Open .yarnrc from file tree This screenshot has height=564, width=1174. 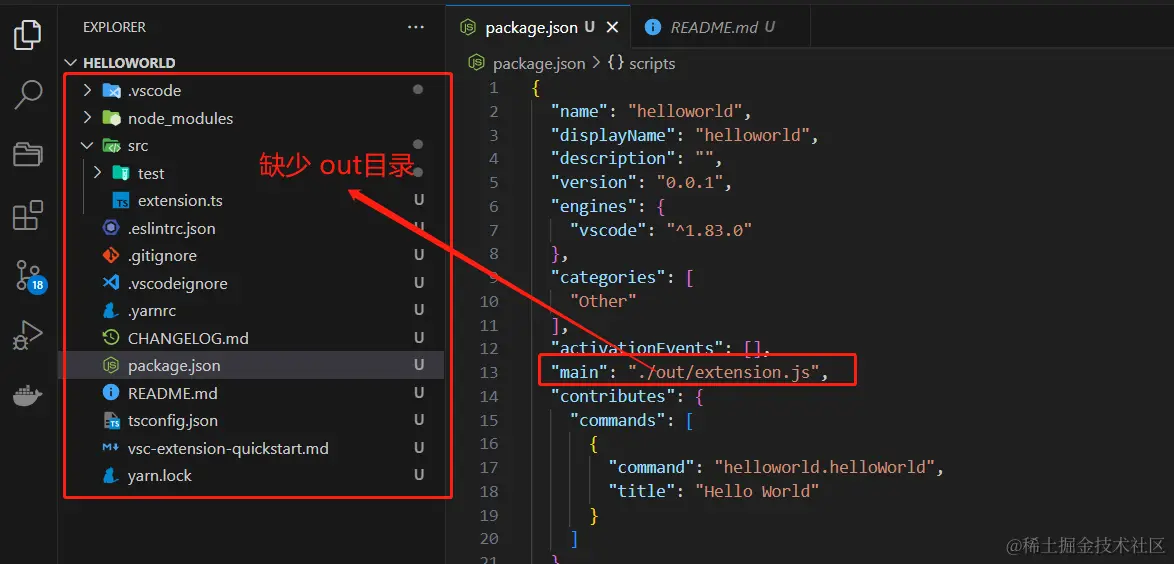click(x=152, y=310)
